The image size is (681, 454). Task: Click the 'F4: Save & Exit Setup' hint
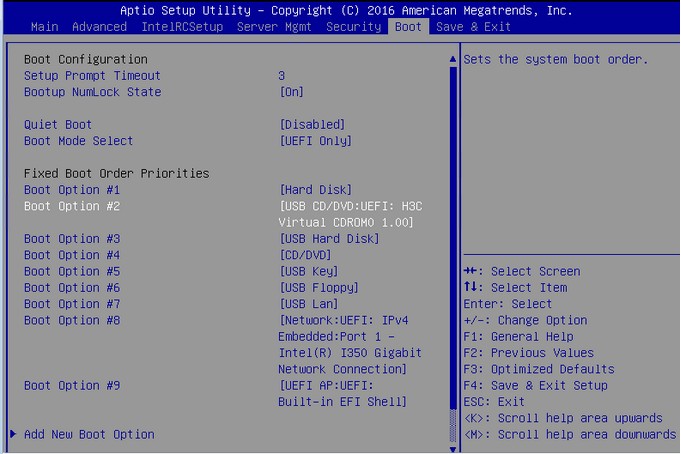(536, 386)
